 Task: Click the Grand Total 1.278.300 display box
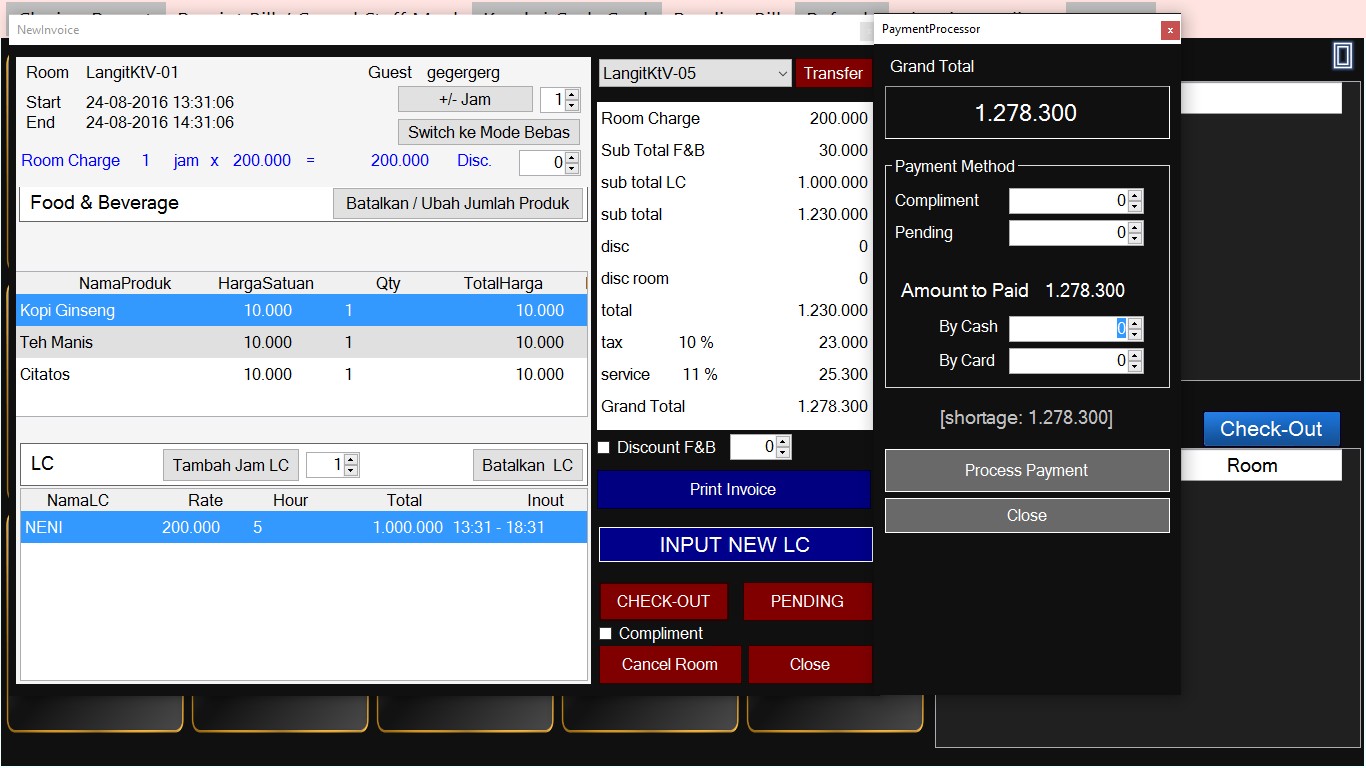1027,113
